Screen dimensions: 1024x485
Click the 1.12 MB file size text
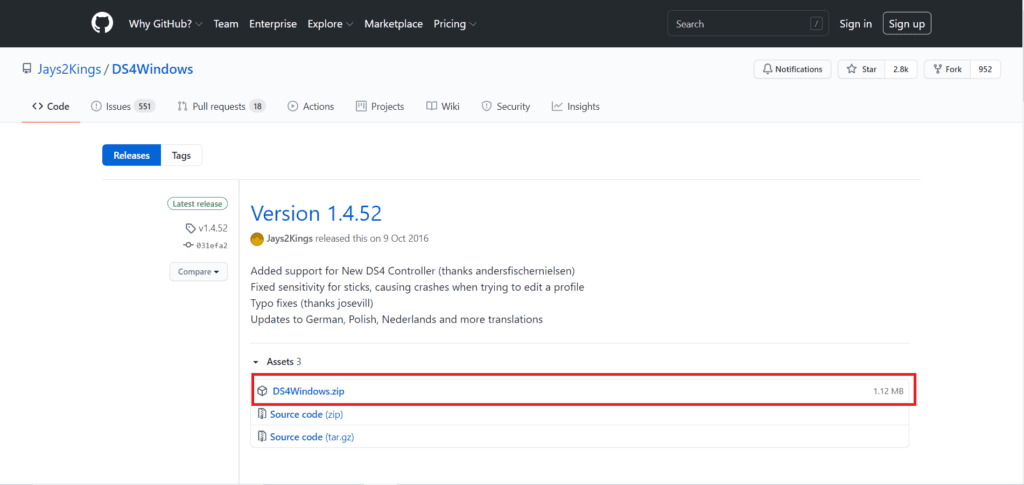[888, 392]
